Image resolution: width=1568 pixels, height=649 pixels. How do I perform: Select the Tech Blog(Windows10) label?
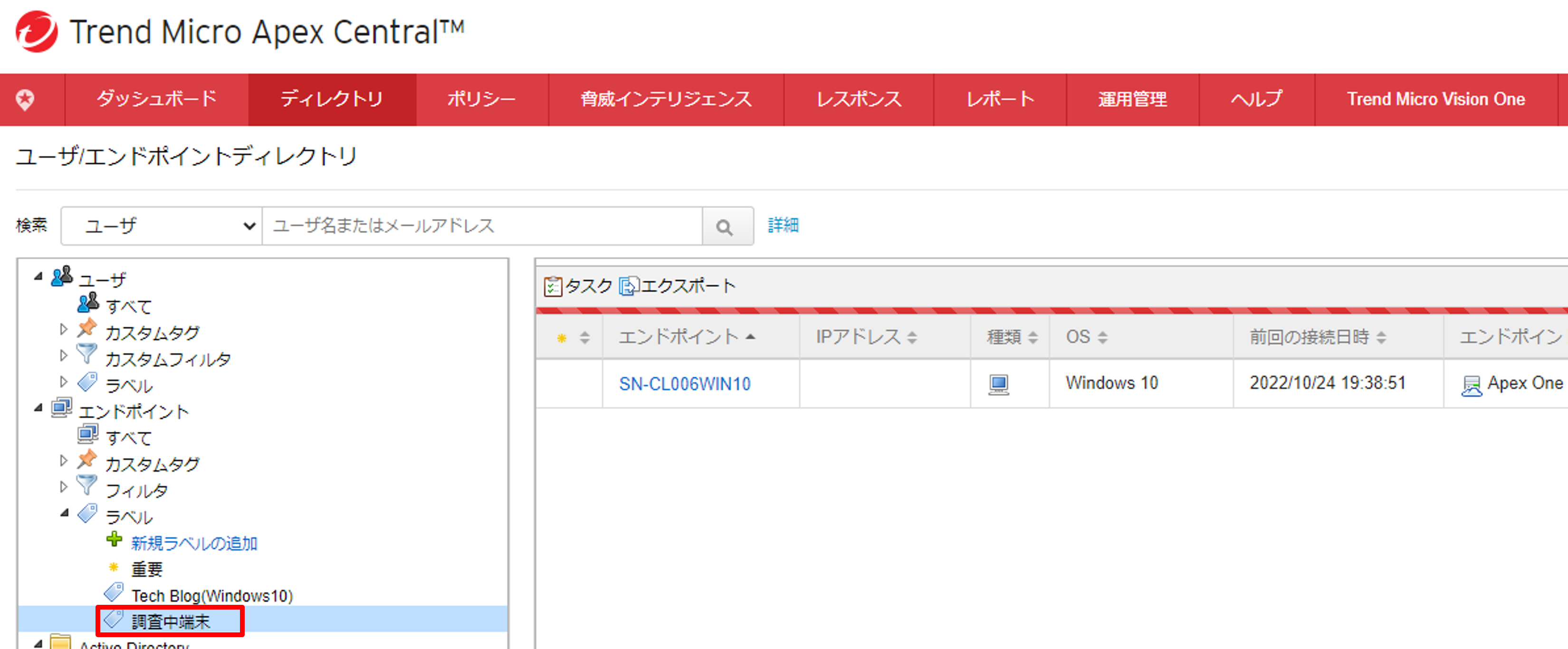click(211, 595)
